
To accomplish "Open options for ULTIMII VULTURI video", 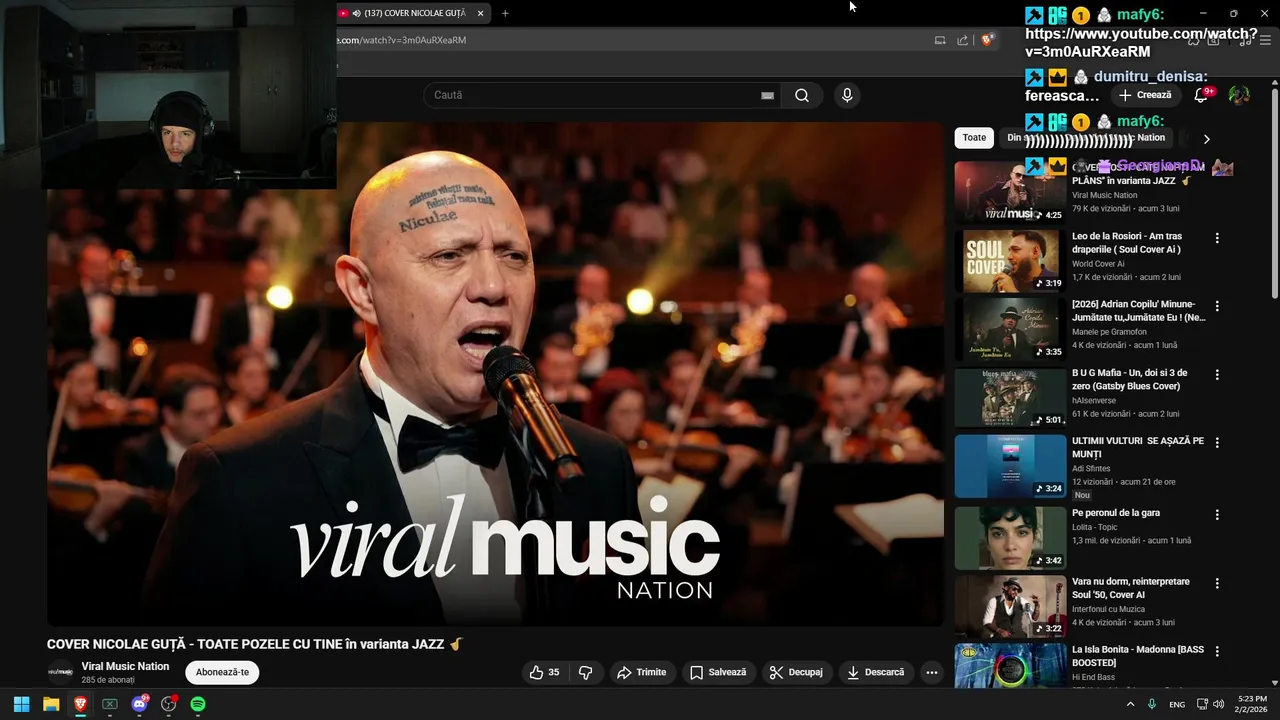I will 1217,443.
